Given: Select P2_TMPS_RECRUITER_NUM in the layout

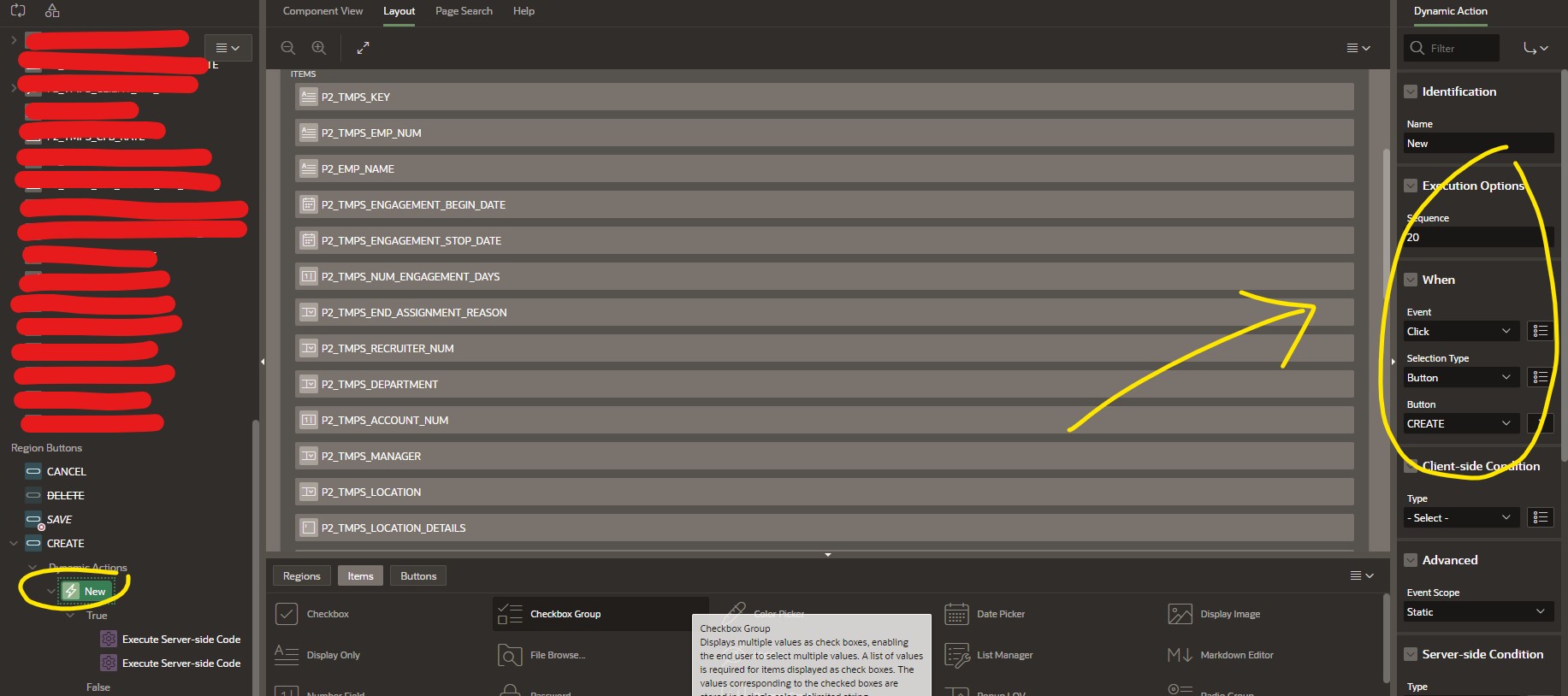Looking at the screenshot, I should tap(824, 348).
